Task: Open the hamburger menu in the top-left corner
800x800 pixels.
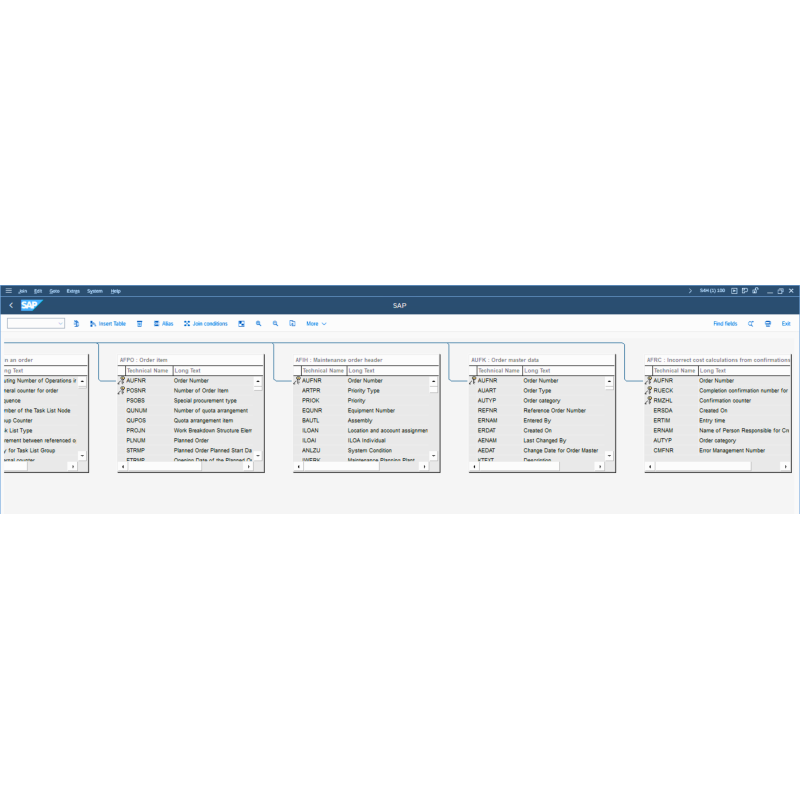Action: [x=7, y=291]
